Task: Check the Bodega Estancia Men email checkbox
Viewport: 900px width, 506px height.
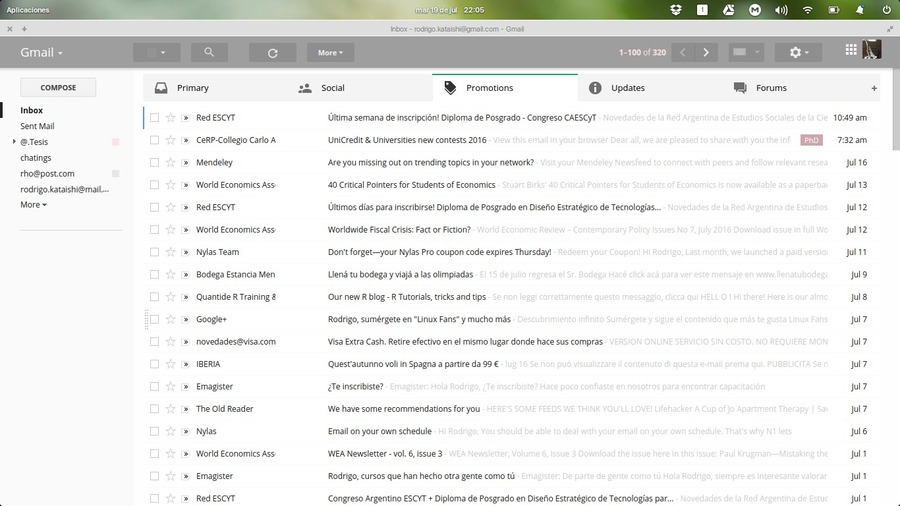Action: (x=154, y=274)
